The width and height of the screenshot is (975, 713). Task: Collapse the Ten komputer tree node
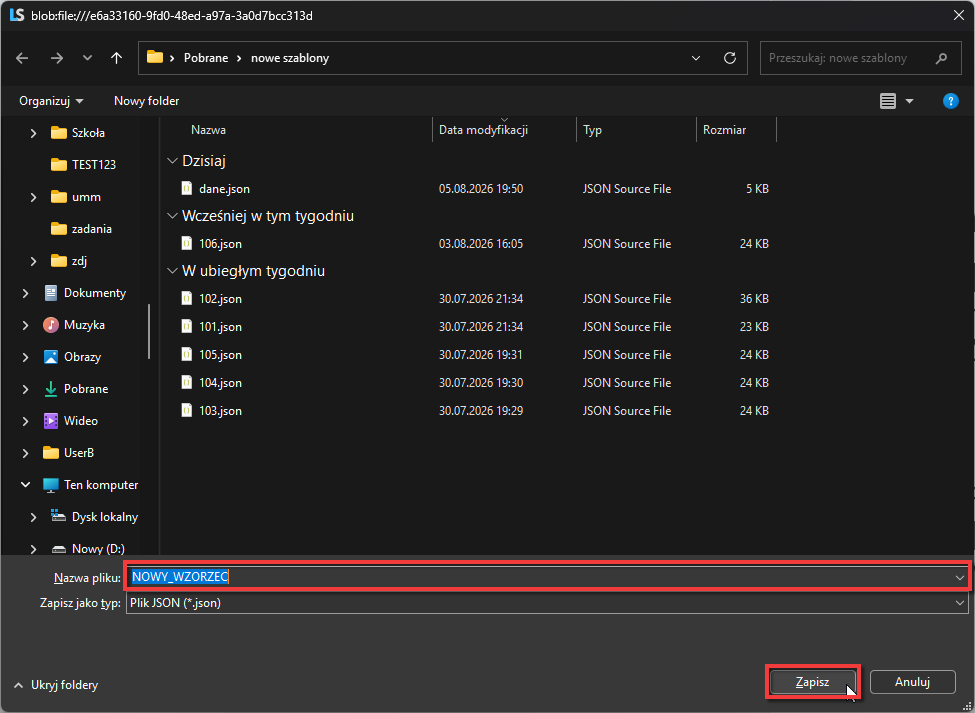25,485
